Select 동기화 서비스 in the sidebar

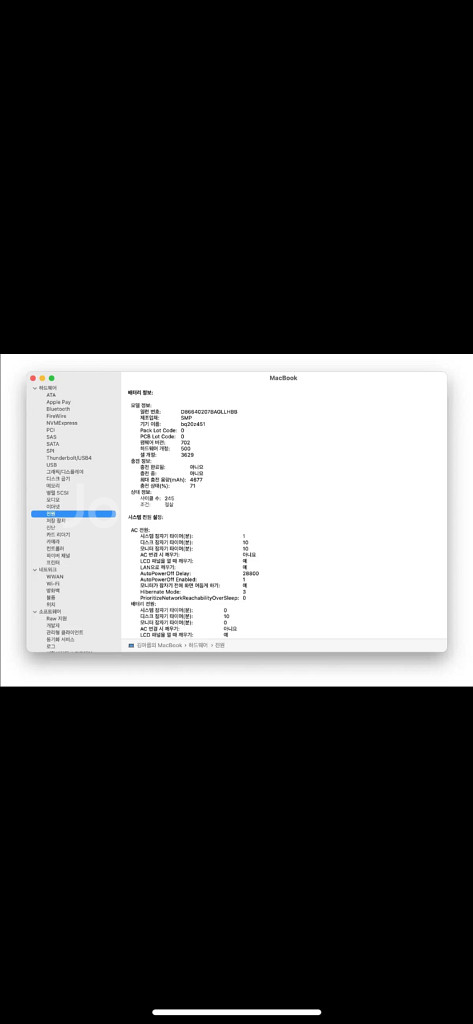click(60, 639)
